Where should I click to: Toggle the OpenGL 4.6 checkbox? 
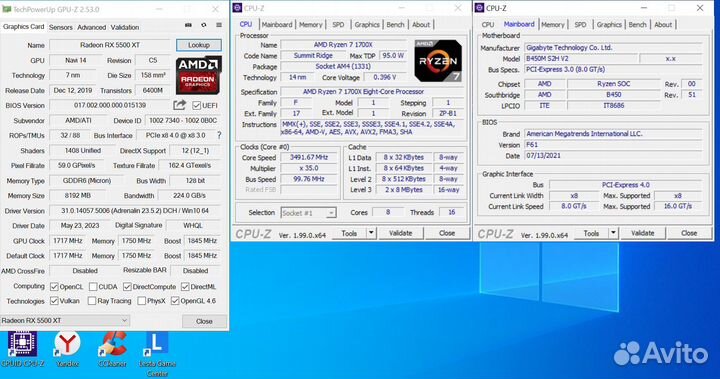coord(175,301)
